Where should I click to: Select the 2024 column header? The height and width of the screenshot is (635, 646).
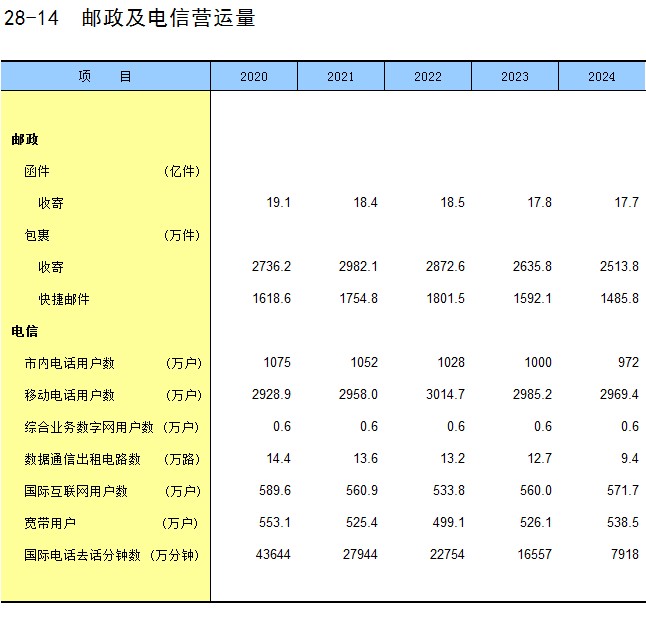[x=601, y=77]
